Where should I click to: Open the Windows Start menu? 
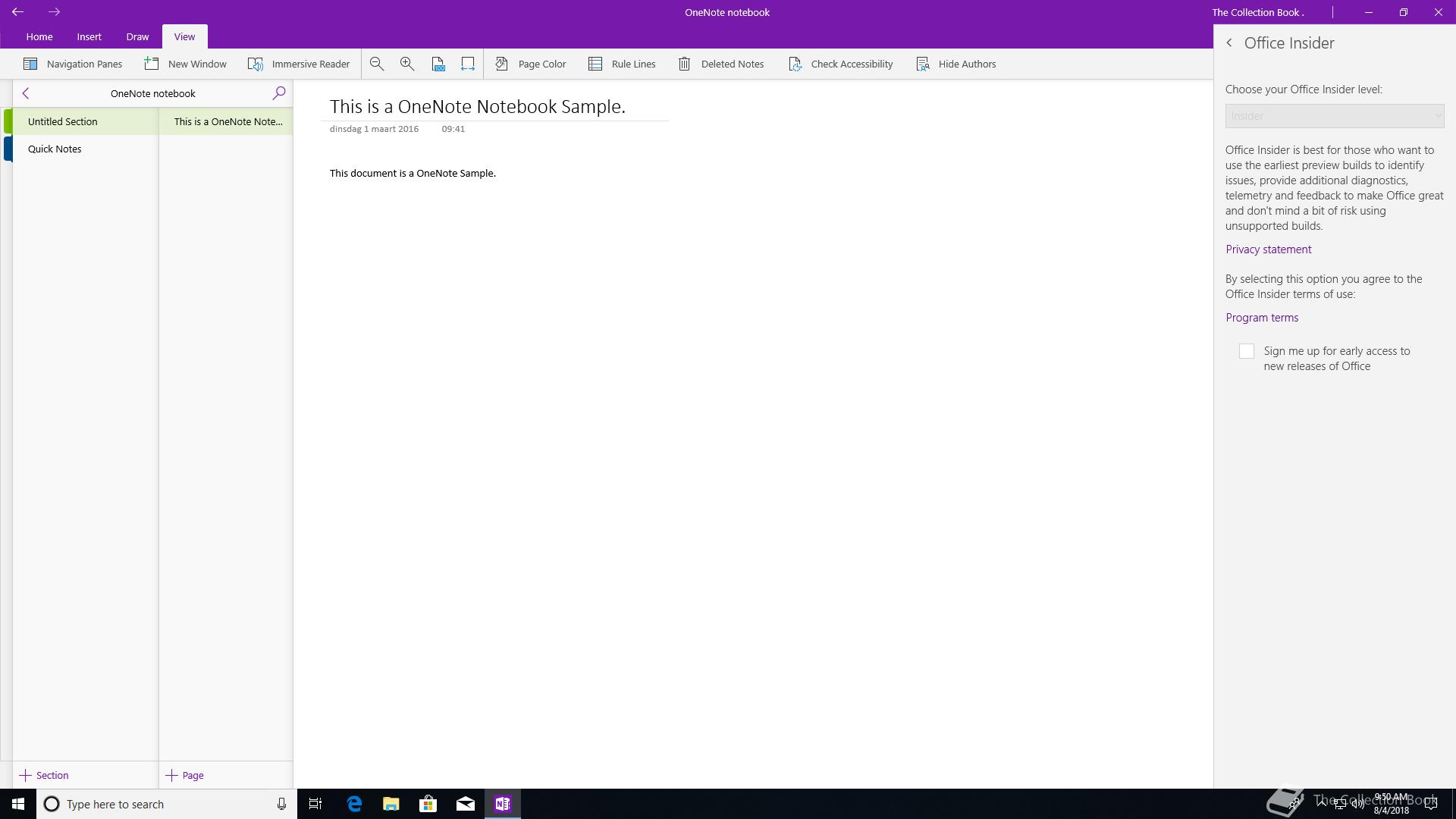coord(18,804)
